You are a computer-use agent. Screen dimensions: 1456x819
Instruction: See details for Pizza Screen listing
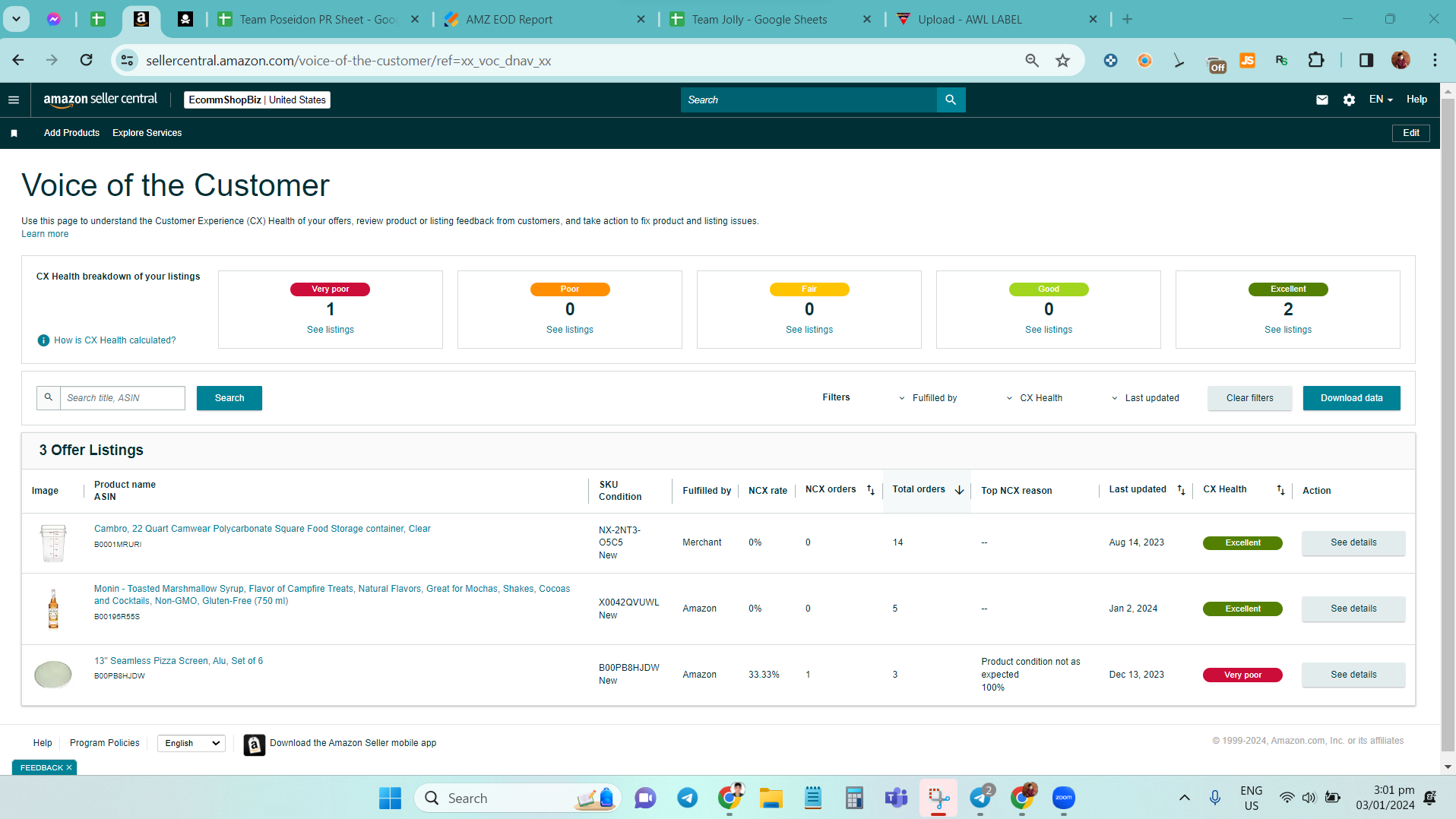tap(1353, 675)
